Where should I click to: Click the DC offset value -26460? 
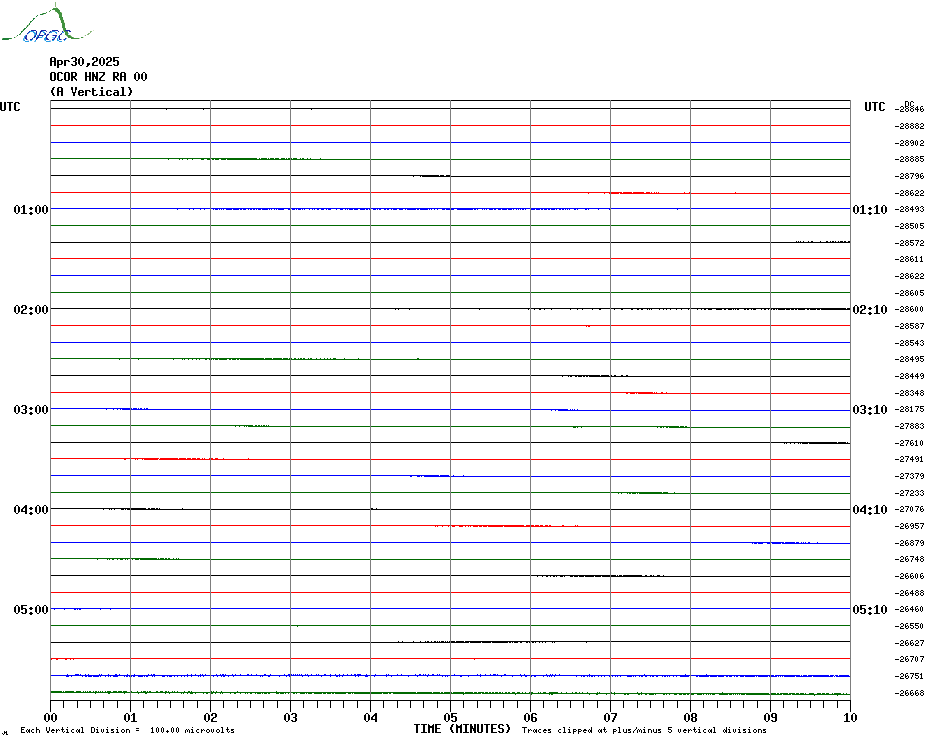[909, 610]
